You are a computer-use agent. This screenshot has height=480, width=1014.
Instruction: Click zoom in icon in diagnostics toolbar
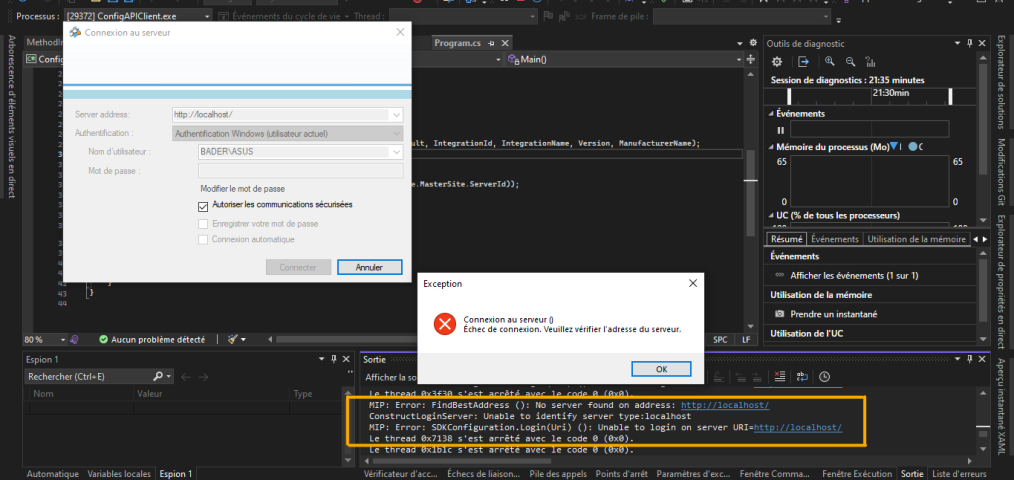(x=831, y=62)
